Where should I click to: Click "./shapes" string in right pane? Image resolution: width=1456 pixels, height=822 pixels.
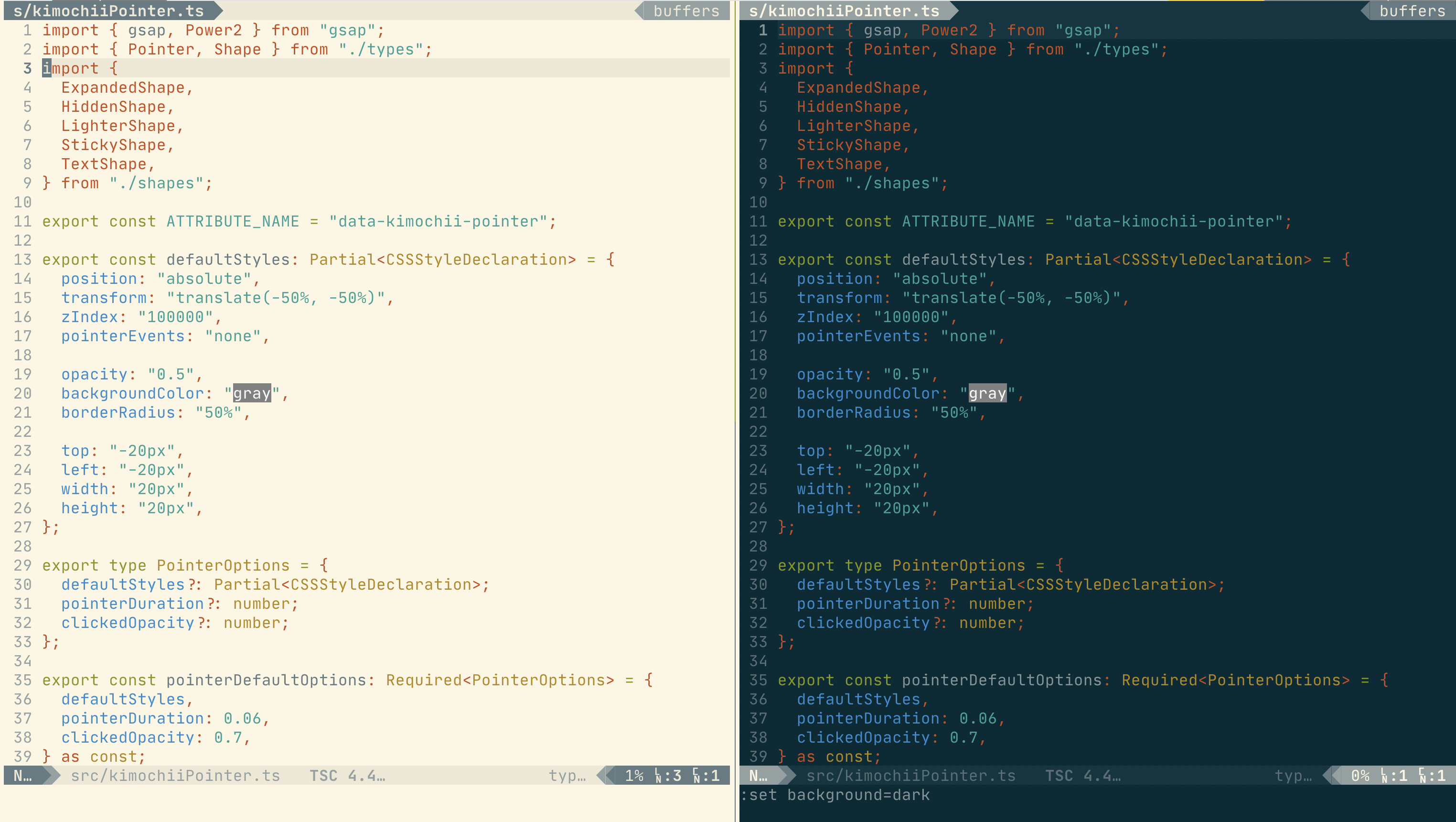pos(892,183)
